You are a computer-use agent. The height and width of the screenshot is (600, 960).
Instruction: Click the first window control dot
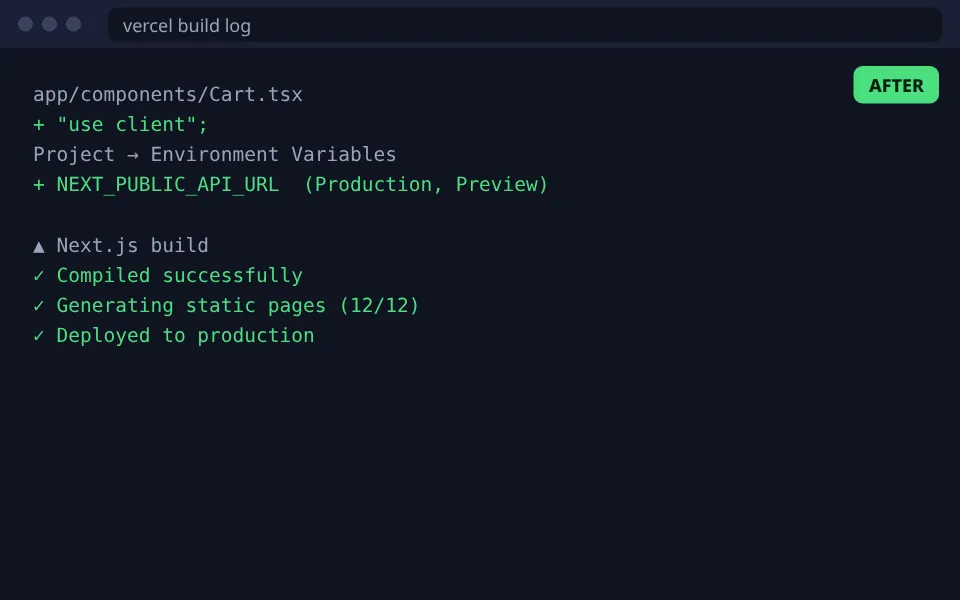click(x=26, y=24)
